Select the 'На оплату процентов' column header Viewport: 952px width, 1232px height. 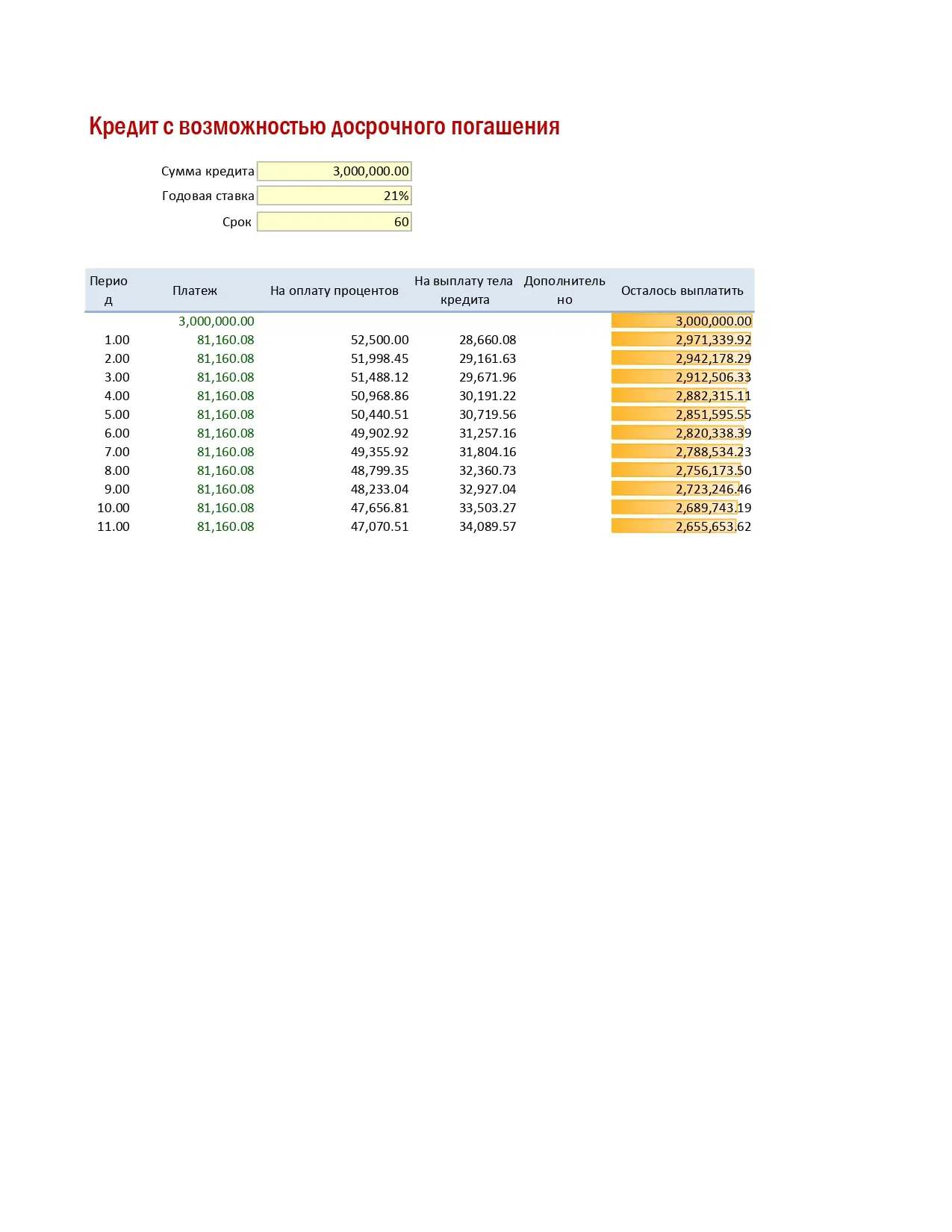(x=335, y=290)
